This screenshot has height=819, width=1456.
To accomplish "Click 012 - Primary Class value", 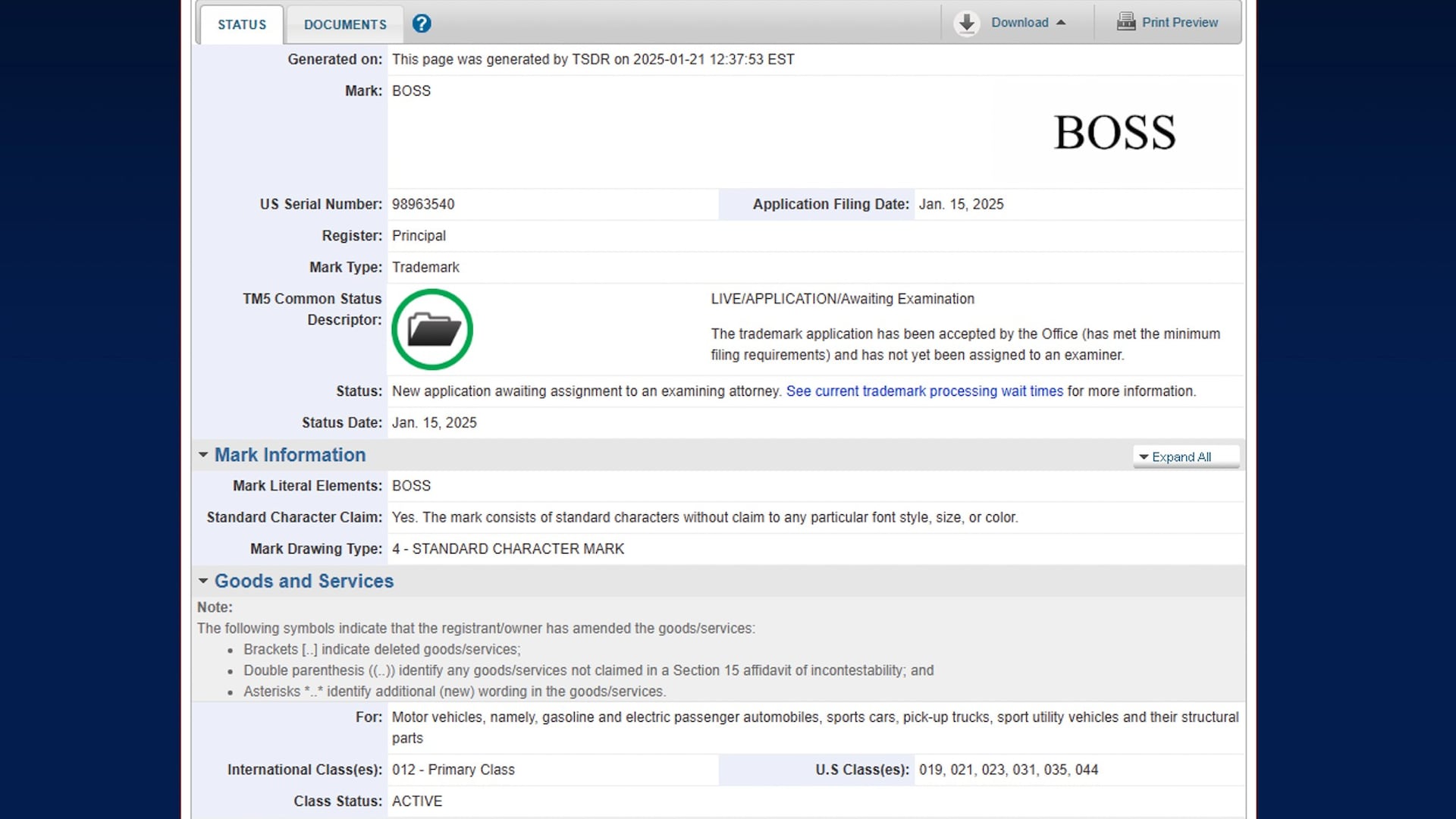I will [x=453, y=770].
